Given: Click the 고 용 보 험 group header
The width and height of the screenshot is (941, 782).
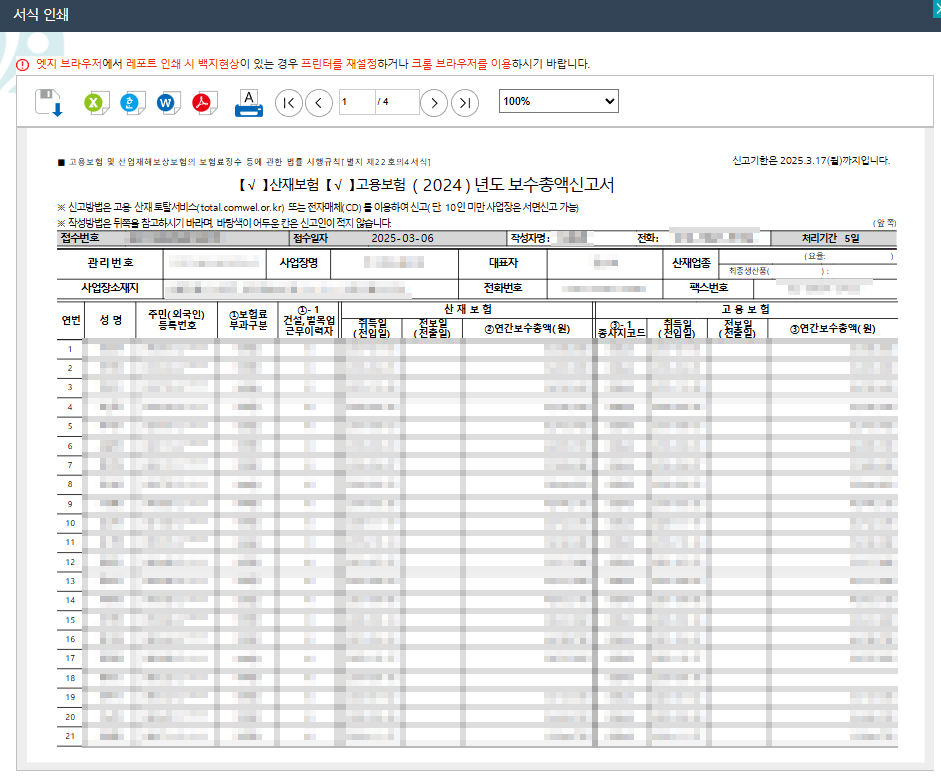Looking at the screenshot, I should tap(745, 309).
